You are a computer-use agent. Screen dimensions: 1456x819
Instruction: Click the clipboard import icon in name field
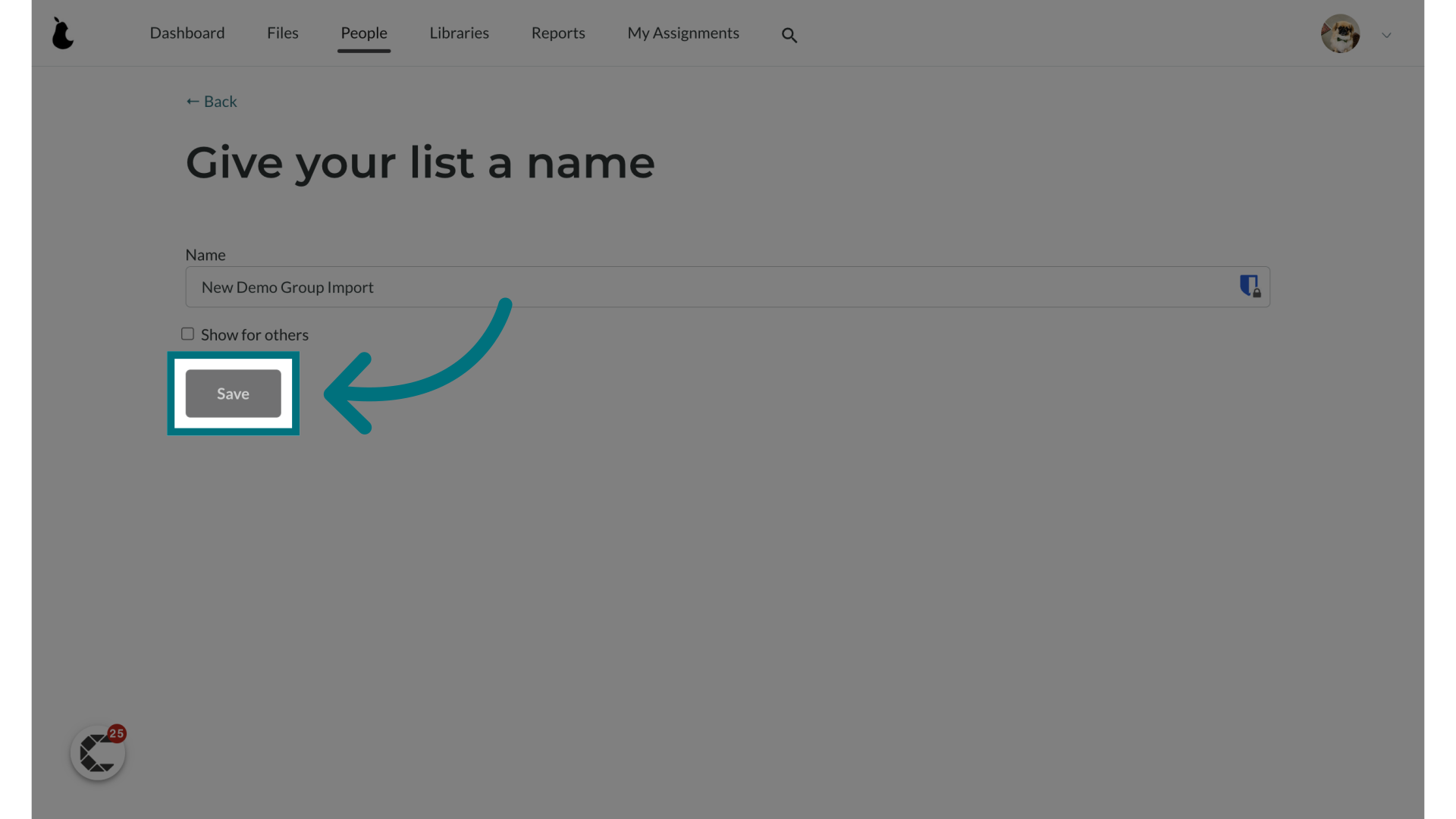coord(1250,286)
